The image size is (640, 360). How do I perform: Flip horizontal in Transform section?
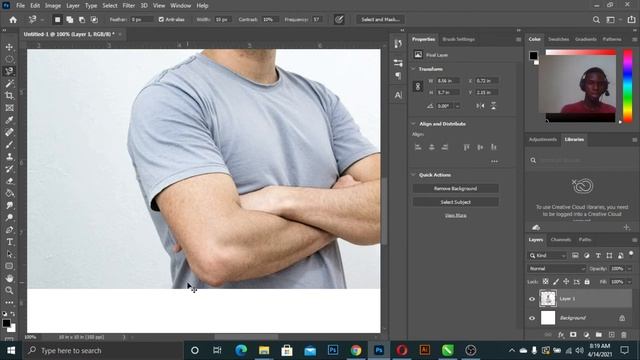[480, 106]
